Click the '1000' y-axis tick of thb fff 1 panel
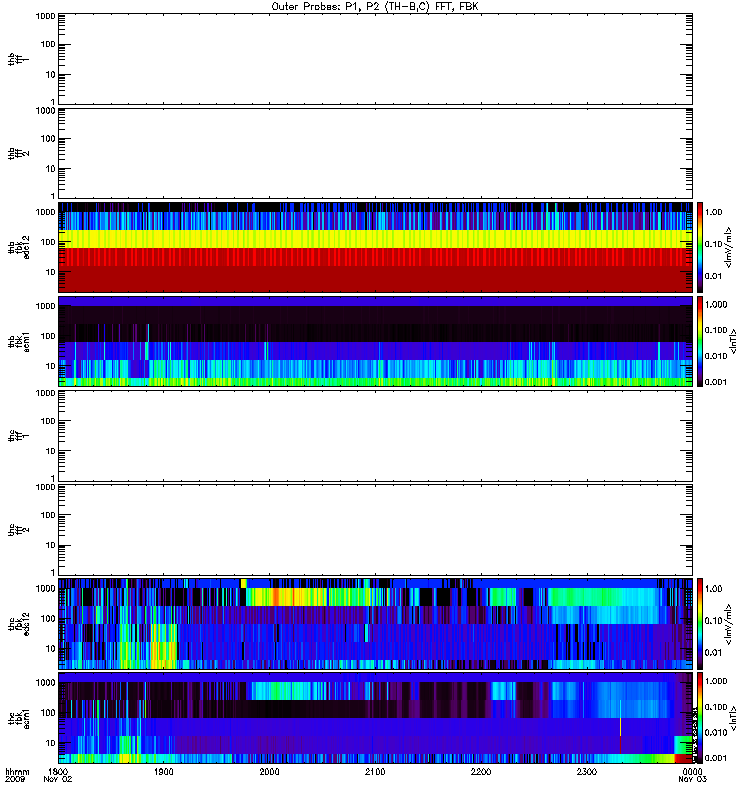The image size is (750, 800). pyautogui.click(x=45, y=16)
